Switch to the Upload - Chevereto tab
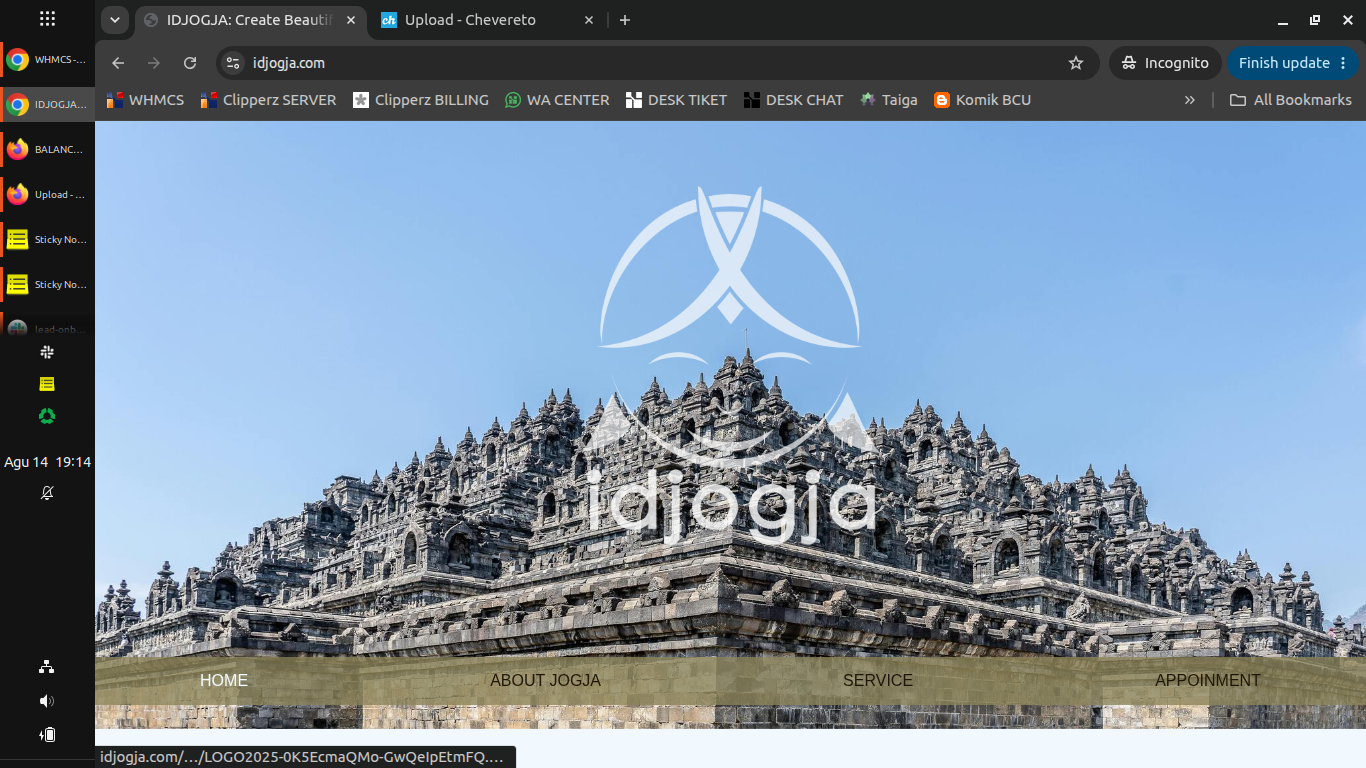 (486, 20)
